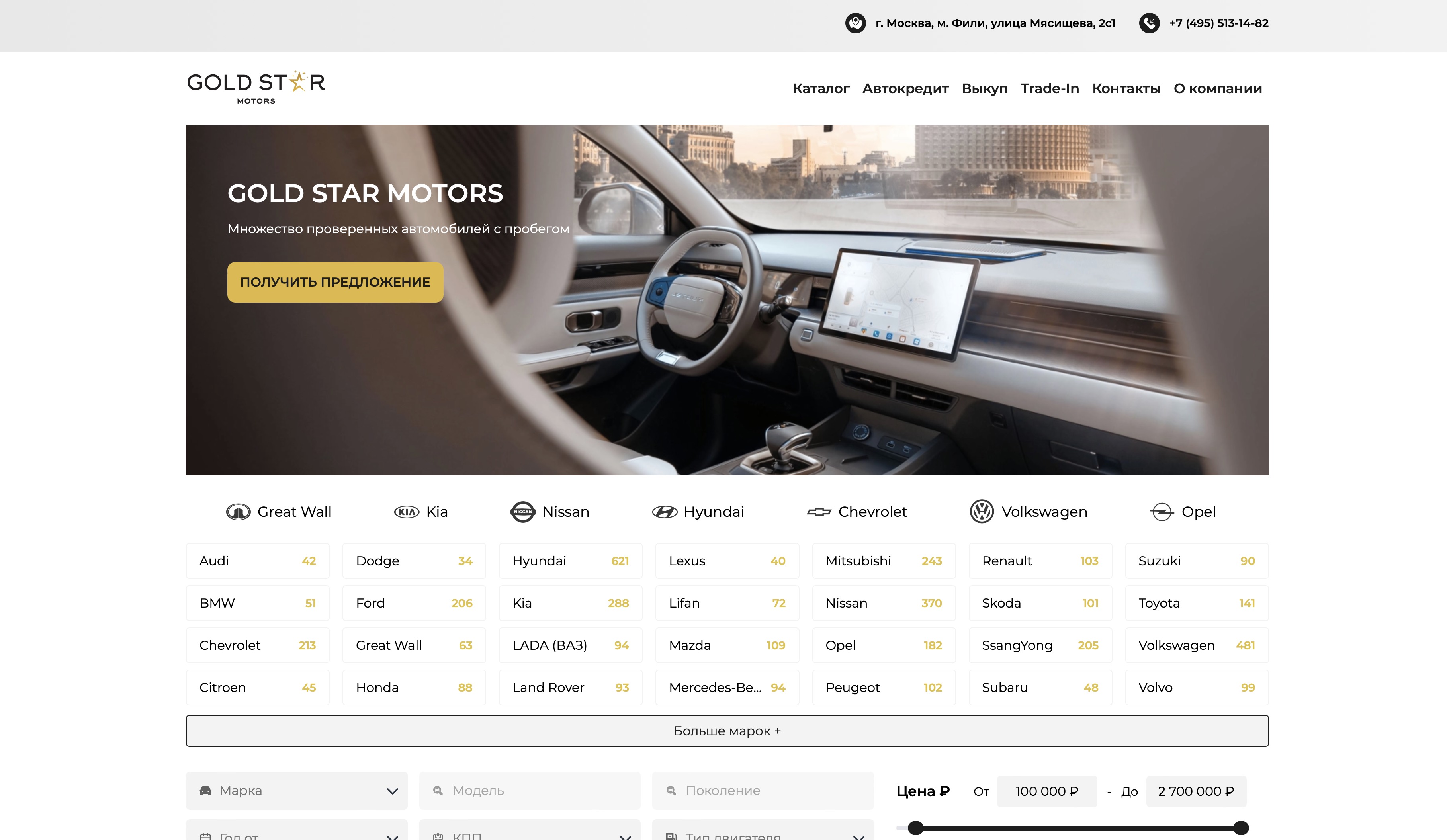Call the phone number +7 (495) 513-14-82
This screenshot has width=1447, height=840.
click(1218, 23)
